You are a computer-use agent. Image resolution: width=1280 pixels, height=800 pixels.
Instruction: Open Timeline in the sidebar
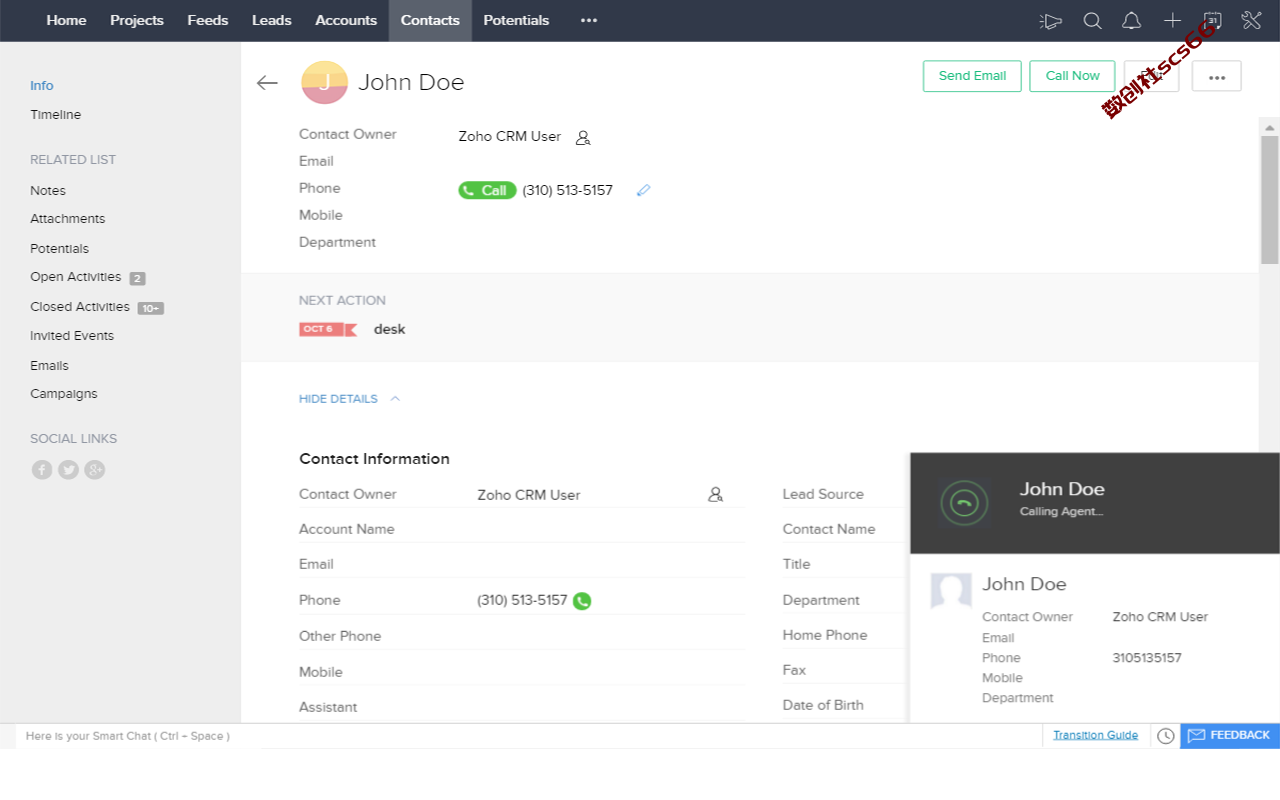[x=56, y=115]
